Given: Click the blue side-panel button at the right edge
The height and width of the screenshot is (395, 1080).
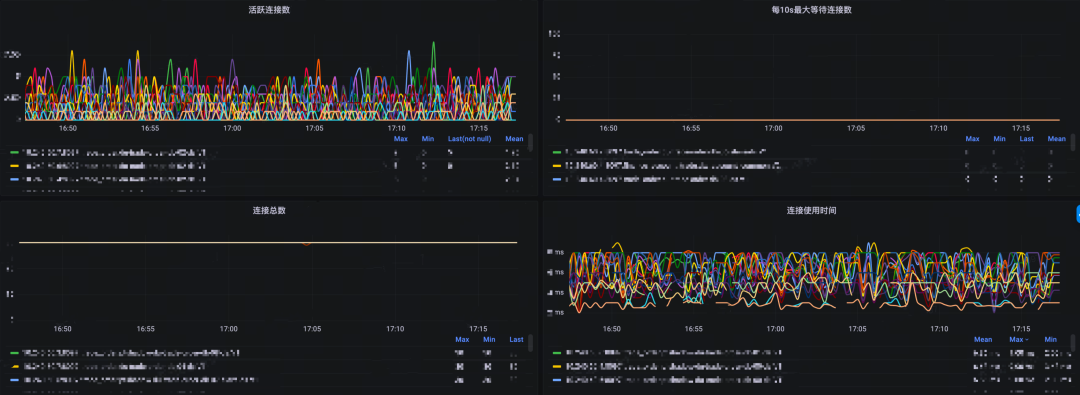Looking at the screenshot, I should 1077,214.
